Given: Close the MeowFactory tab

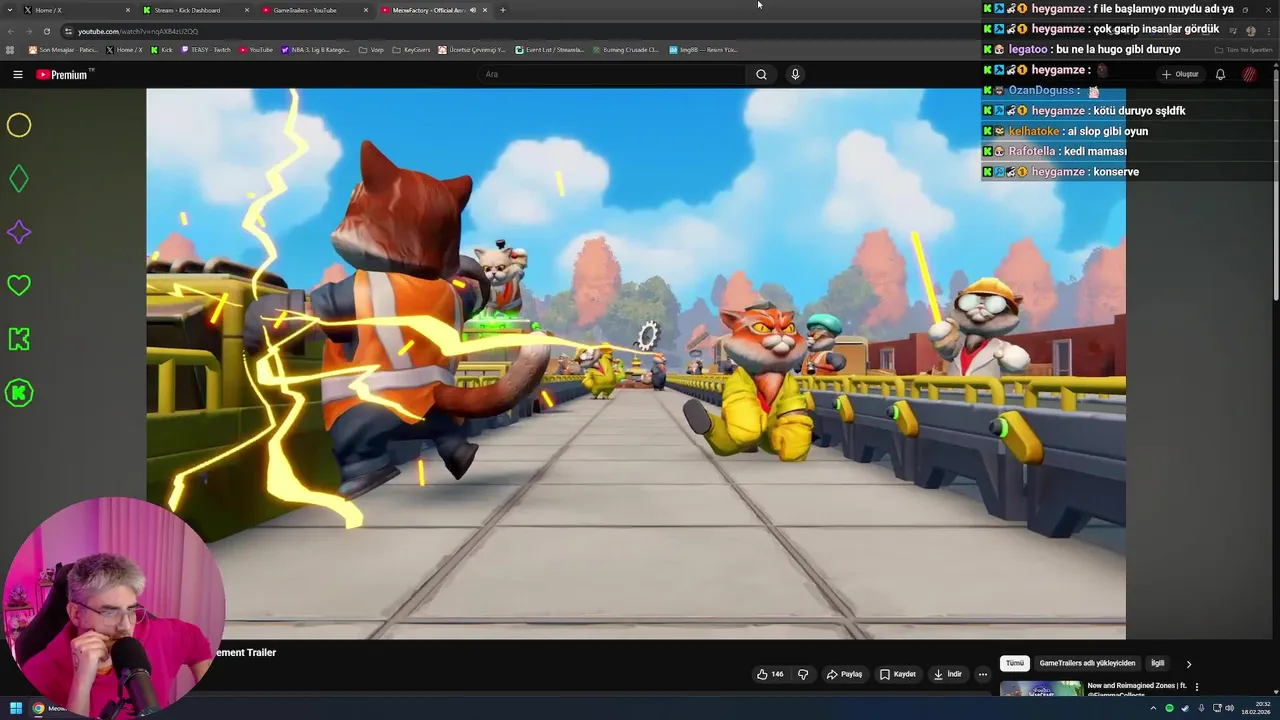Looking at the screenshot, I should point(485,10).
